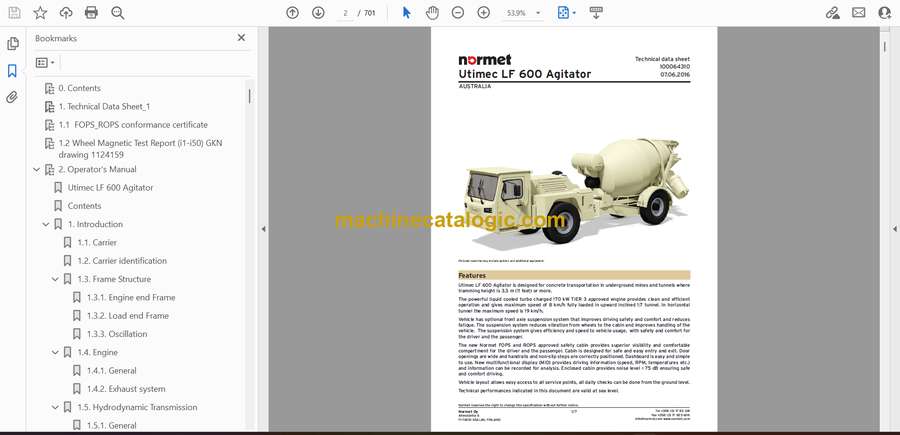
Task: Click the scrolling mode keyboard icon
Action: coord(596,13)
